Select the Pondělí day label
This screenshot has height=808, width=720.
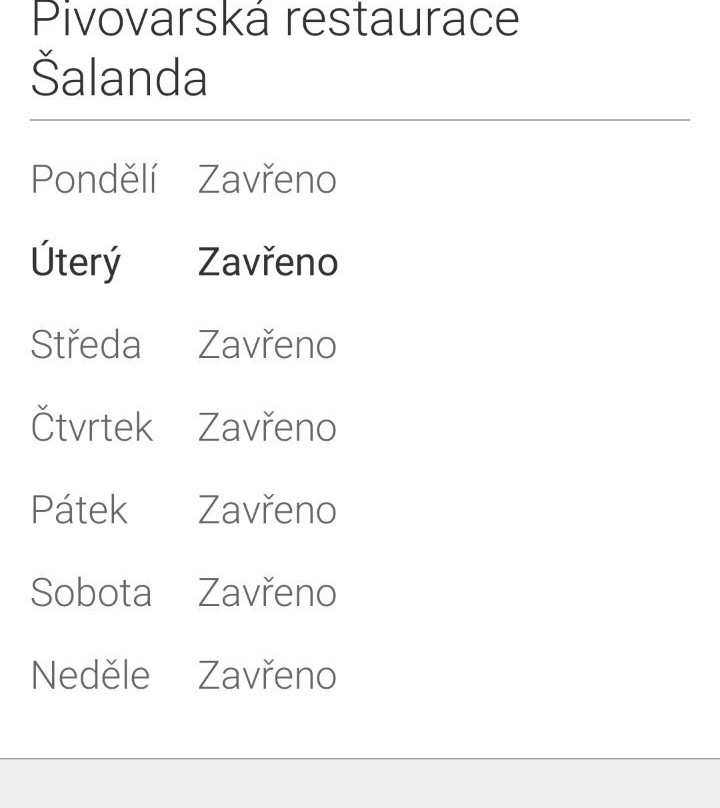tap(94, 180)
